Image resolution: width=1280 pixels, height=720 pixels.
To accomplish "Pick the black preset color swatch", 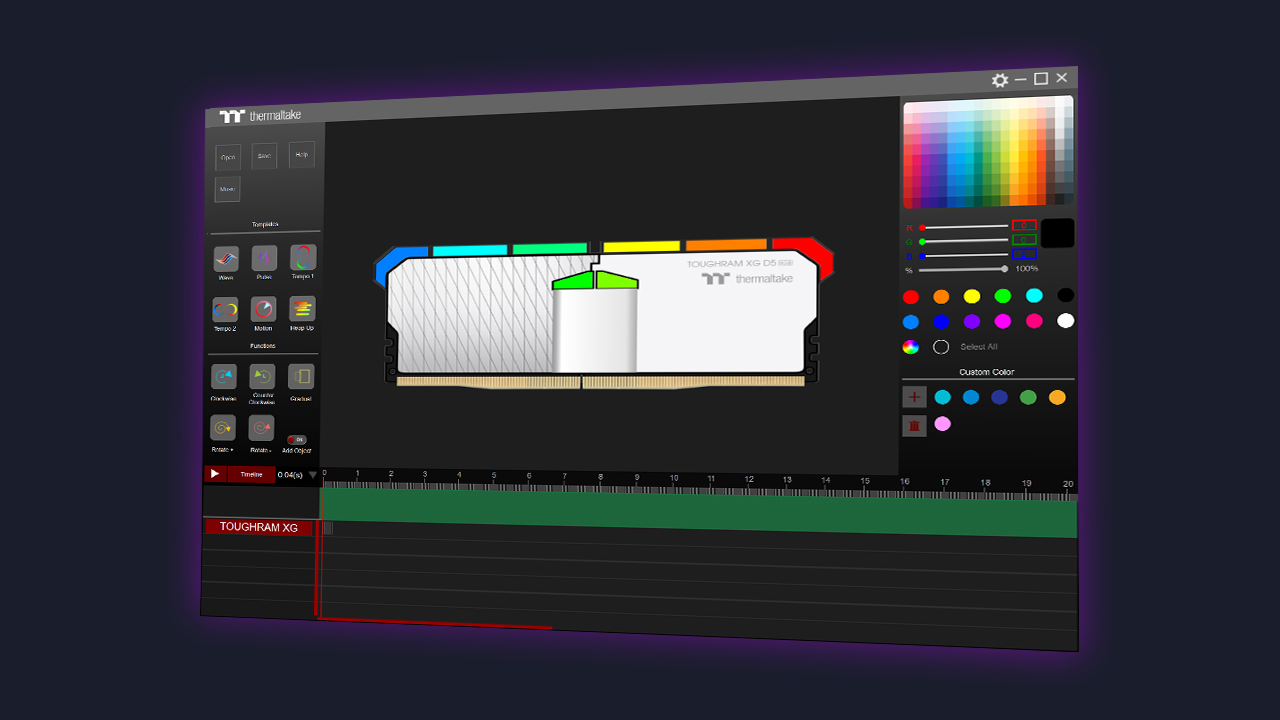I will (x=1066, y=295).
